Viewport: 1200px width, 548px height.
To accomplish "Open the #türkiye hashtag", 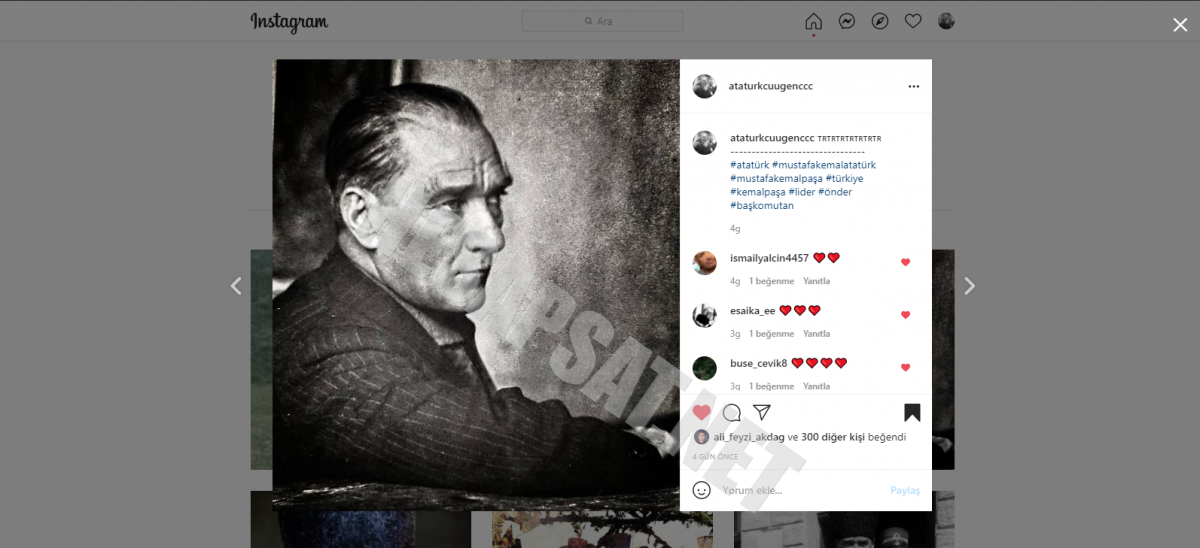I will click(845, 179).
